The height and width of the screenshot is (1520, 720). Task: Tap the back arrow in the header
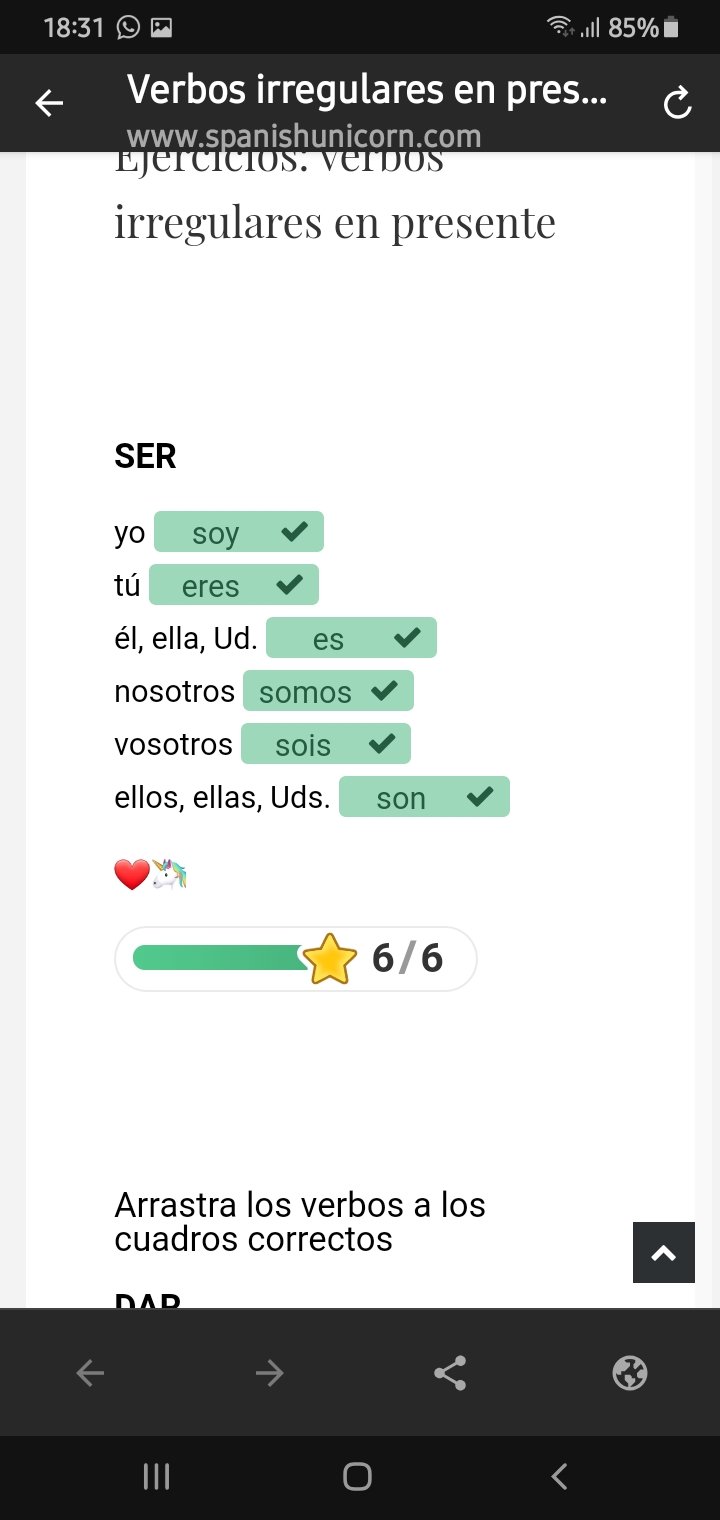pyautogui.click(x=49, y=103)
